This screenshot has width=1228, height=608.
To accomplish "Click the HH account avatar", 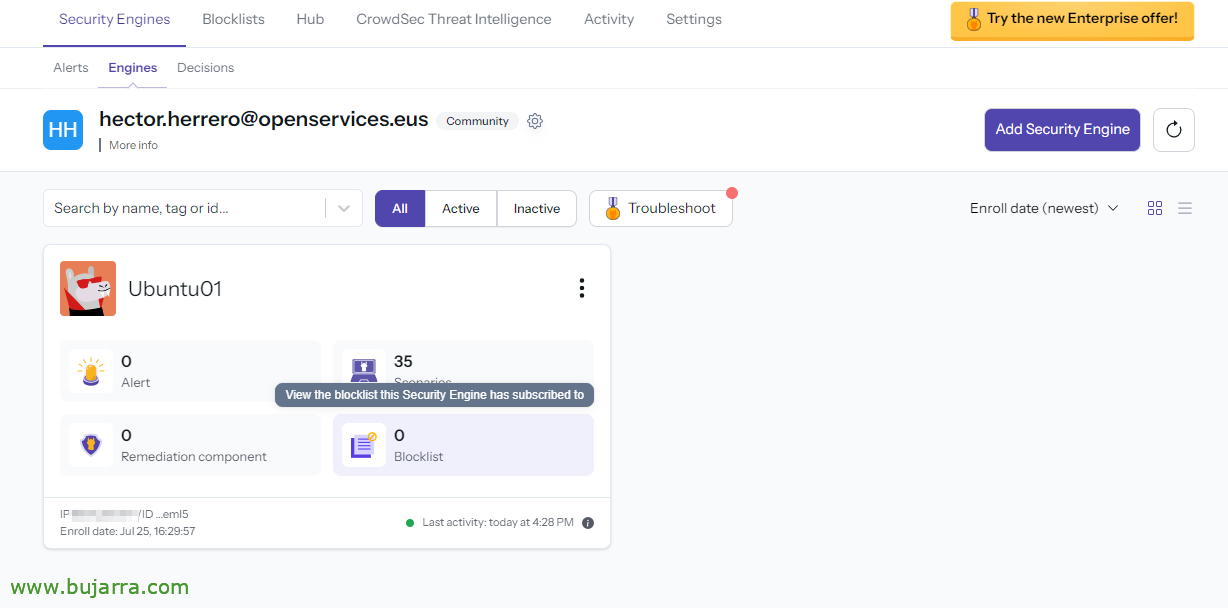I will (63, 130).
